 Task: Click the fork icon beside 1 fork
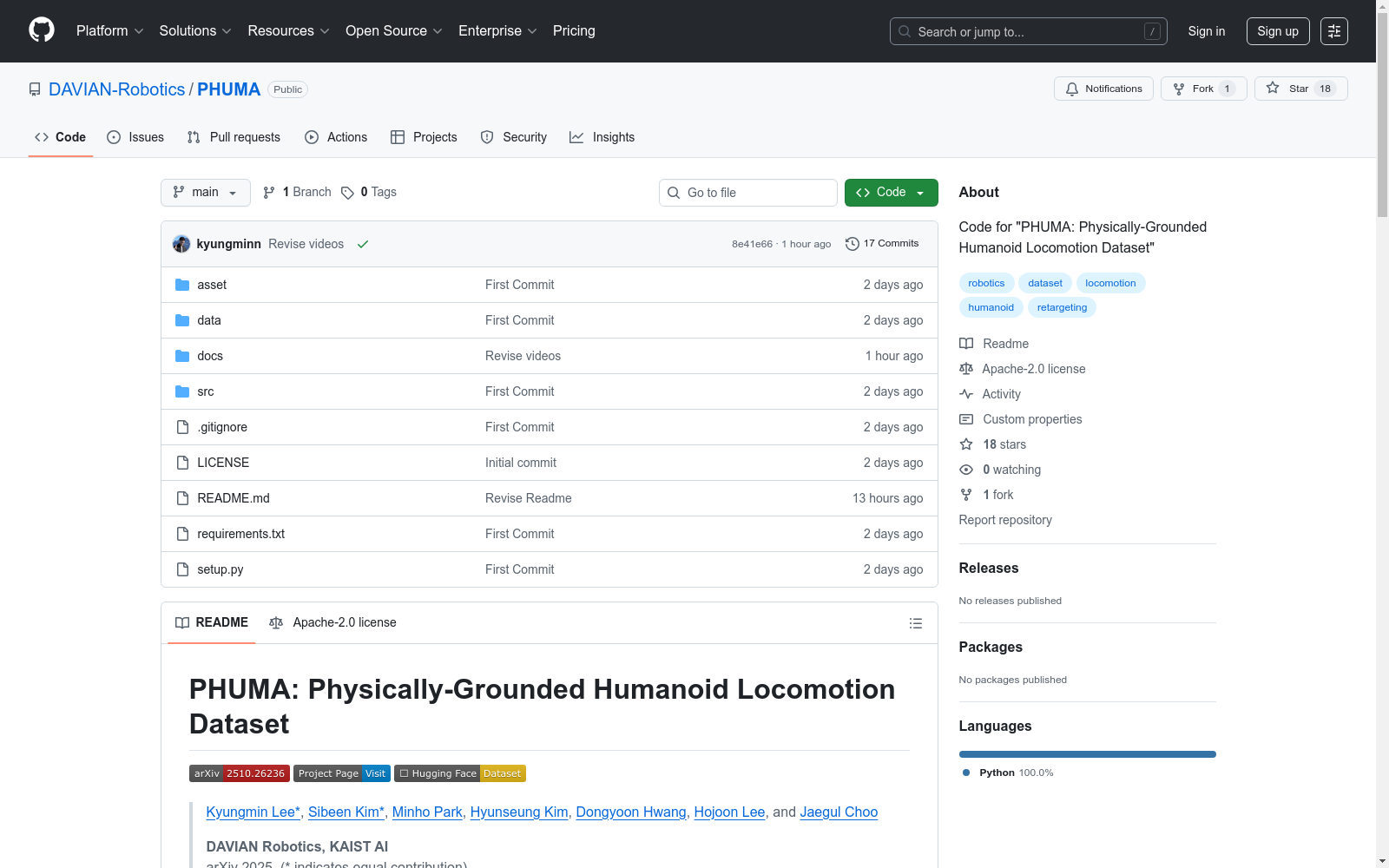[x=966, y=495]
